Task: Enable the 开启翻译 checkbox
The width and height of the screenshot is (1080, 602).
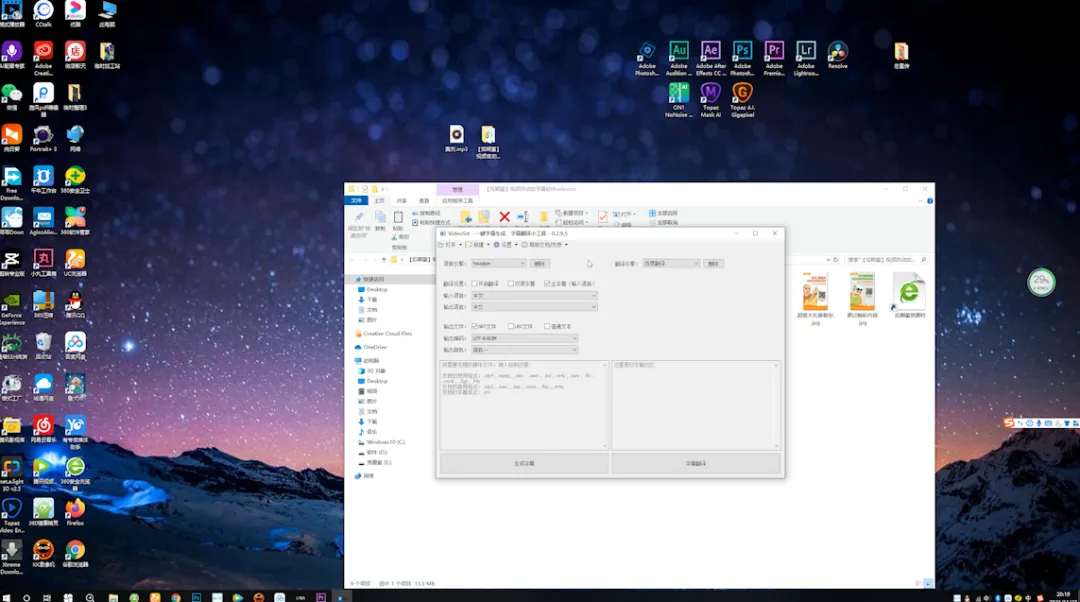Action: click(x=475, y=284)
